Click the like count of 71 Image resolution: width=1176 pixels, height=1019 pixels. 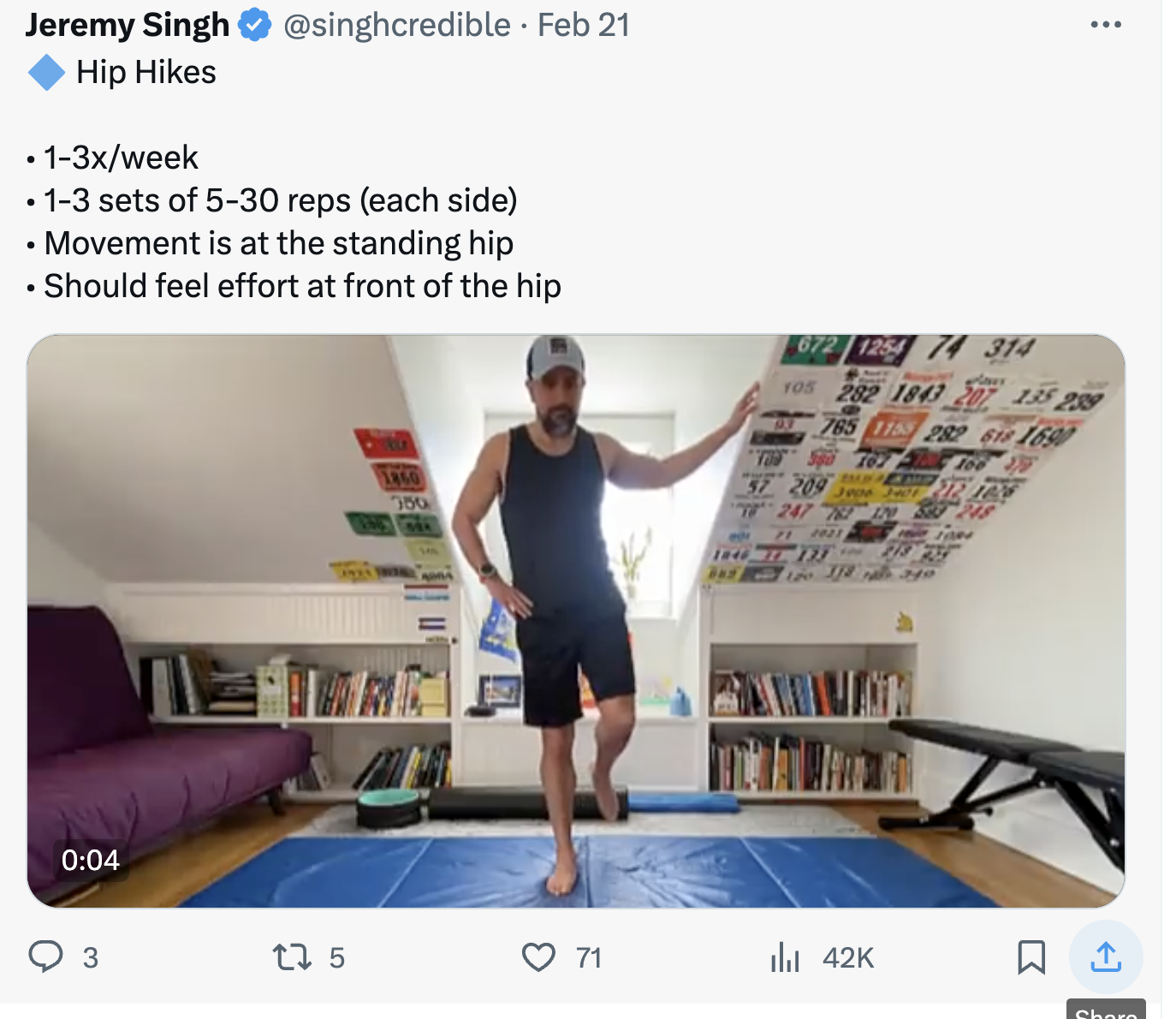(x=589, y=957)
